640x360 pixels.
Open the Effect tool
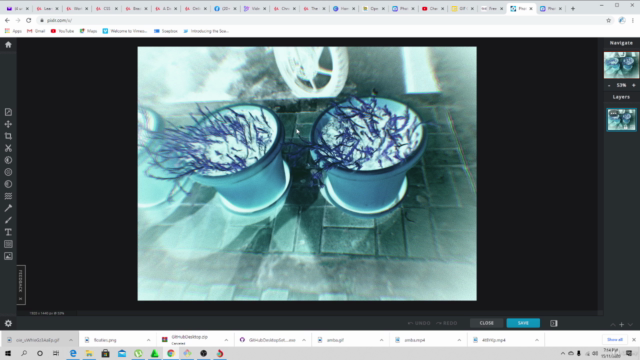click(8, 184)
